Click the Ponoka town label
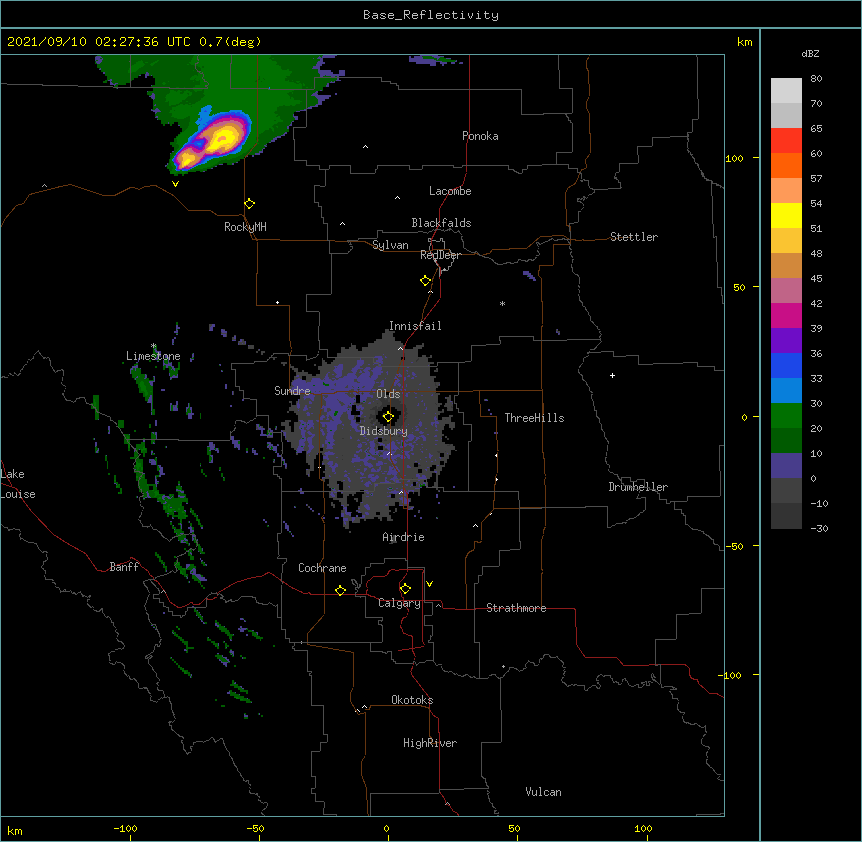 click(480, 136)
